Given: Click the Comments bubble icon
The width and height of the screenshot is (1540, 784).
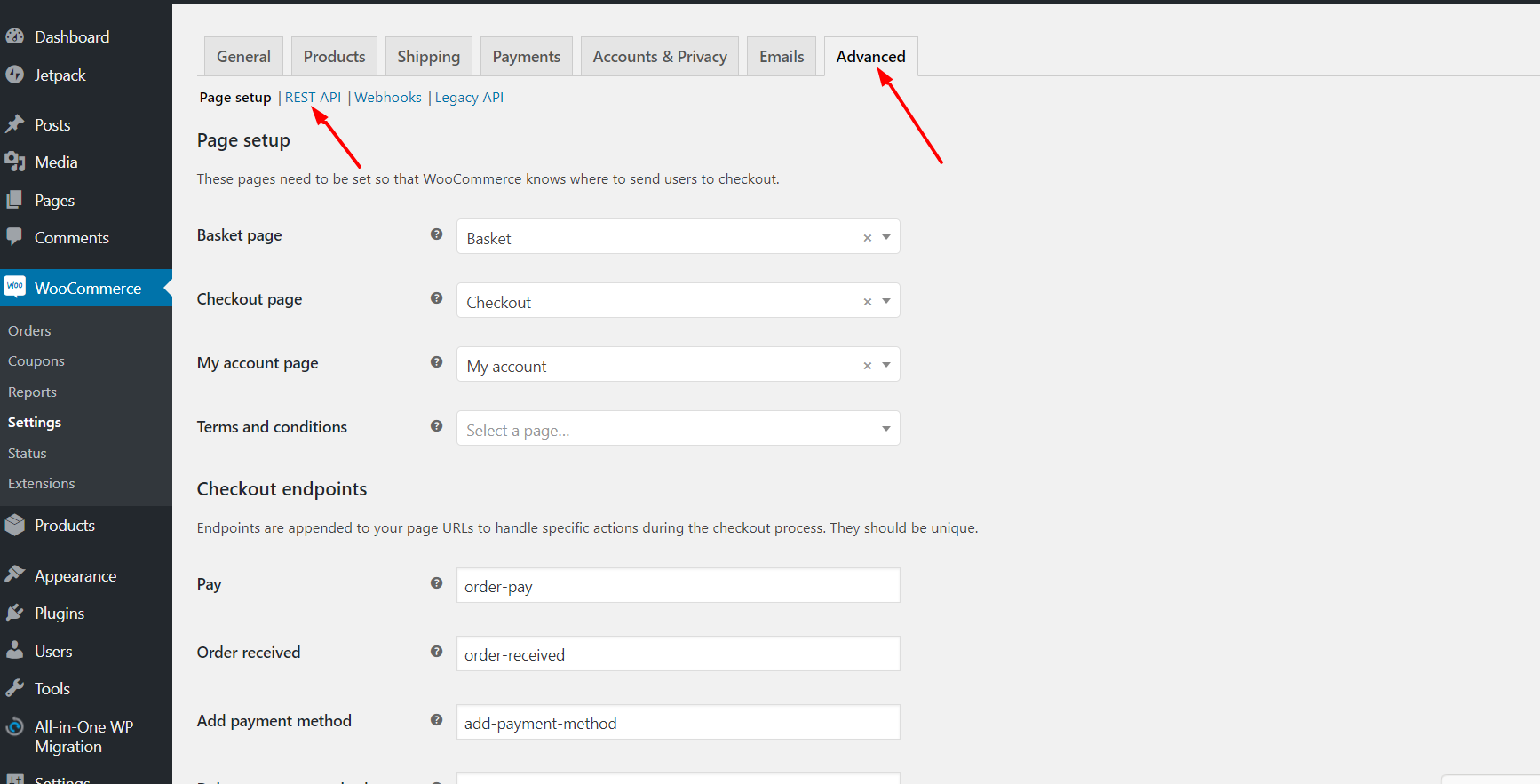Looking at the screenshot, I should (x=14, y=237).
